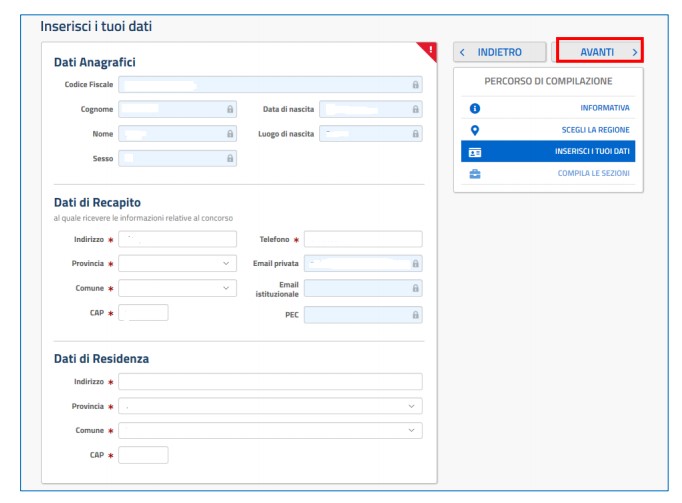Click the Informativa info circle icon
Image resolution: width=682 pixels, height=503 pixels.
pos(475,108)
